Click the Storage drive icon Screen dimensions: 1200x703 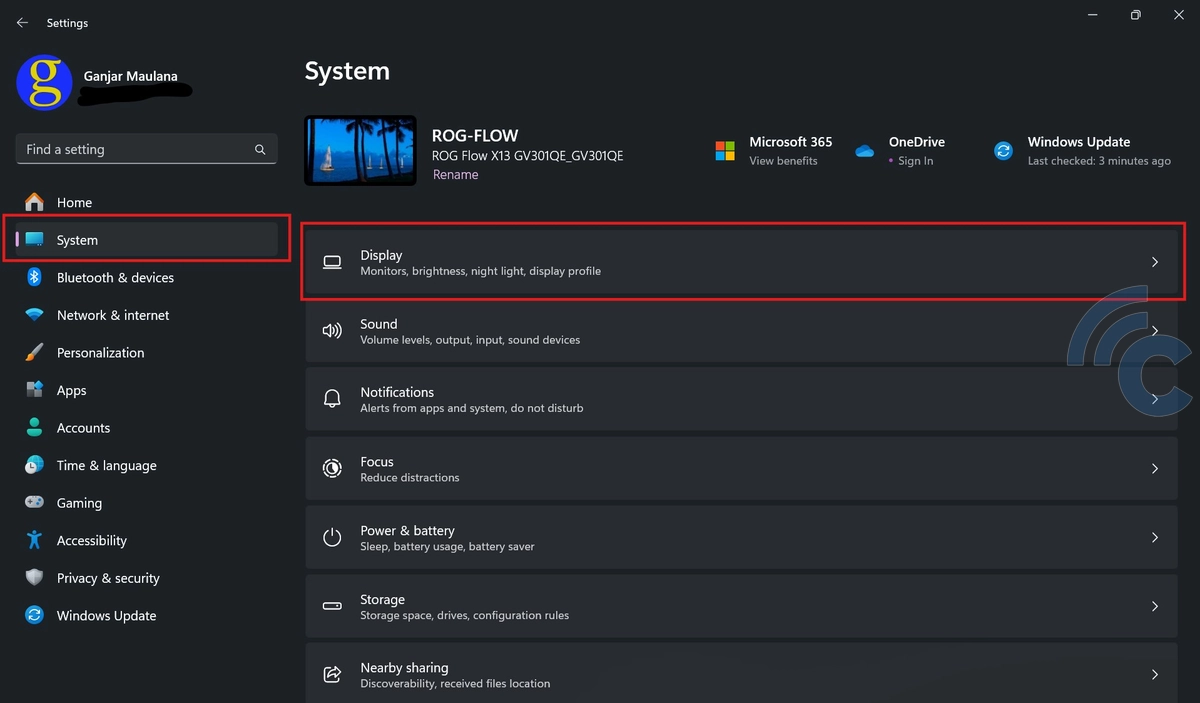(332, 606)
